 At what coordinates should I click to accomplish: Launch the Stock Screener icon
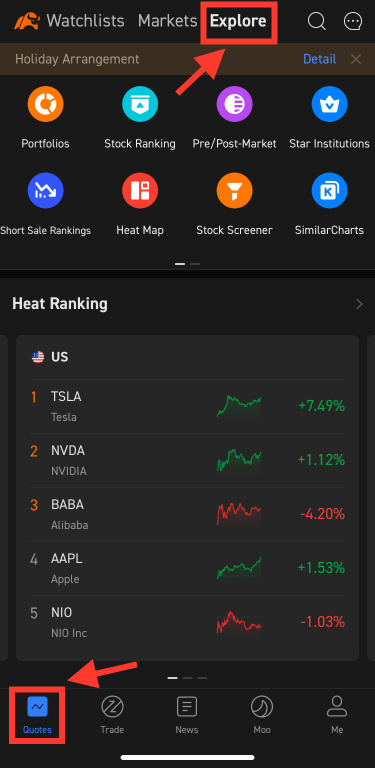tap(234, 191)
